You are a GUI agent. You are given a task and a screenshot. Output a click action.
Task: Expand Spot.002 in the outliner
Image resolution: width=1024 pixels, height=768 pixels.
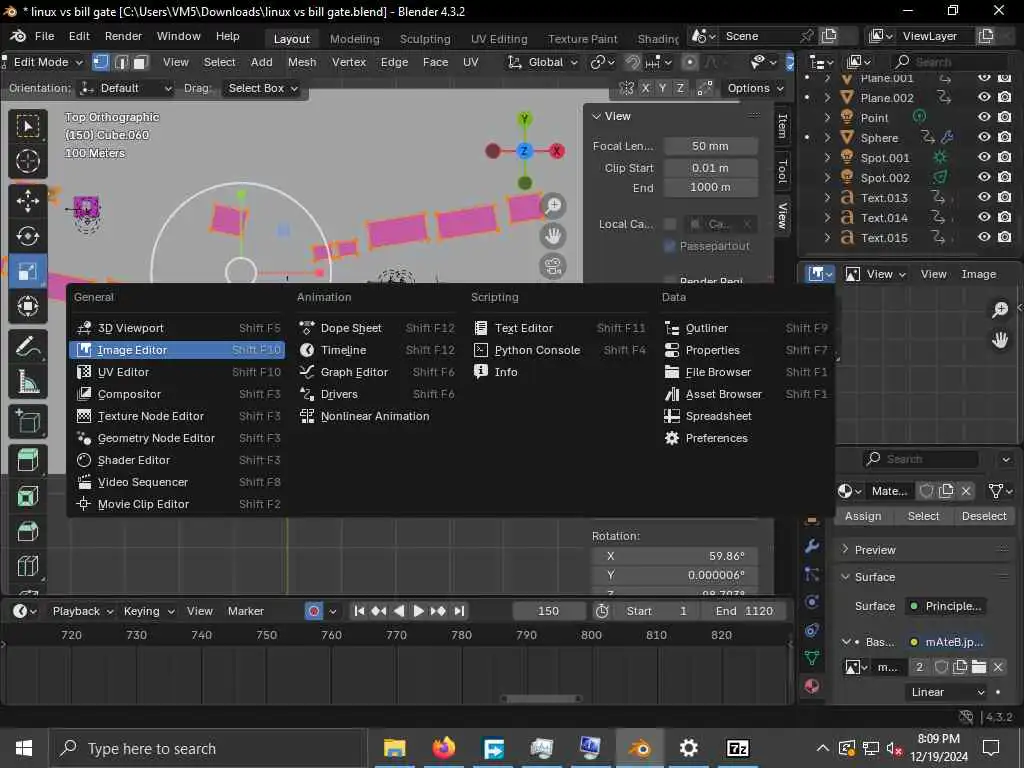(x=827, y=177)
